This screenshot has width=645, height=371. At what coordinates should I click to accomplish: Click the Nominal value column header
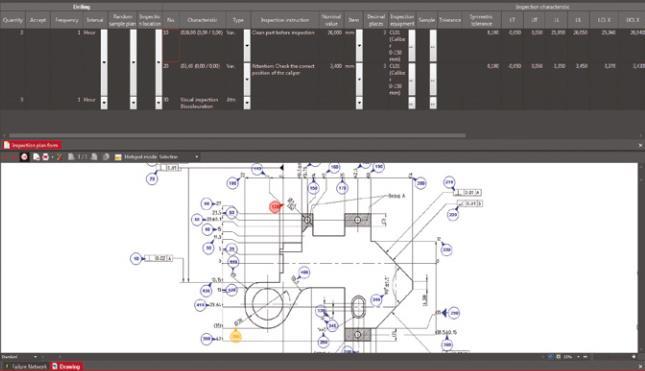[332, 20]
